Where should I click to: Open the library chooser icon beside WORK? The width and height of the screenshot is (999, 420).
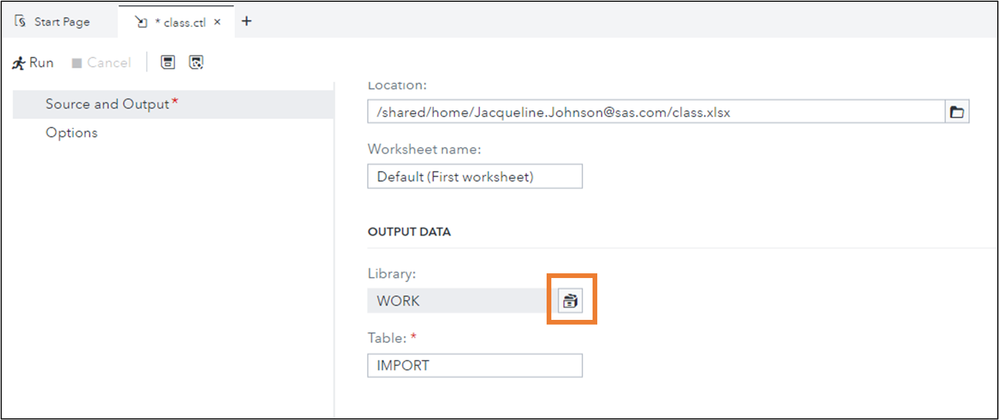[x=570, y=301]
